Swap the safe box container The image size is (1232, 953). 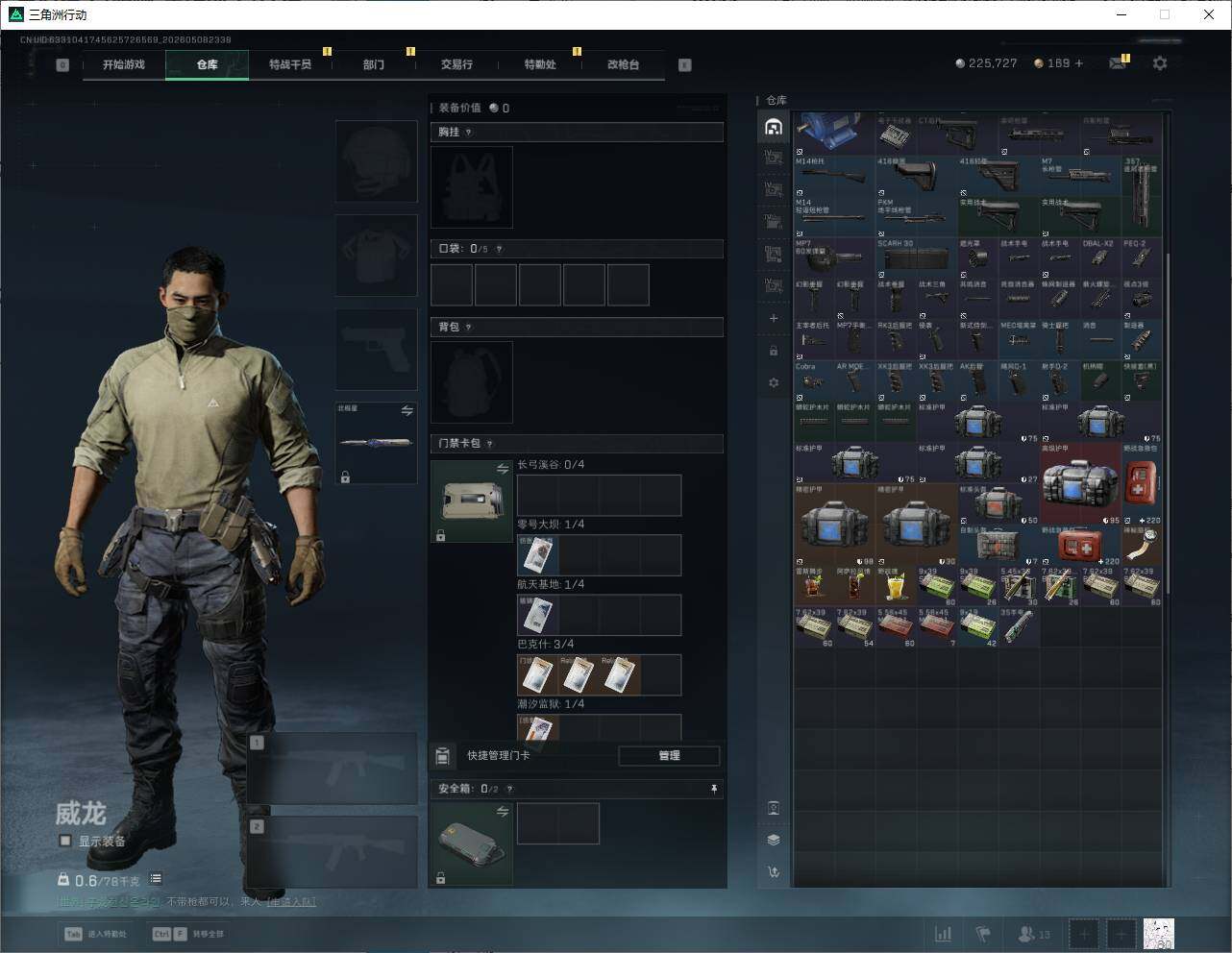point(503,812)
